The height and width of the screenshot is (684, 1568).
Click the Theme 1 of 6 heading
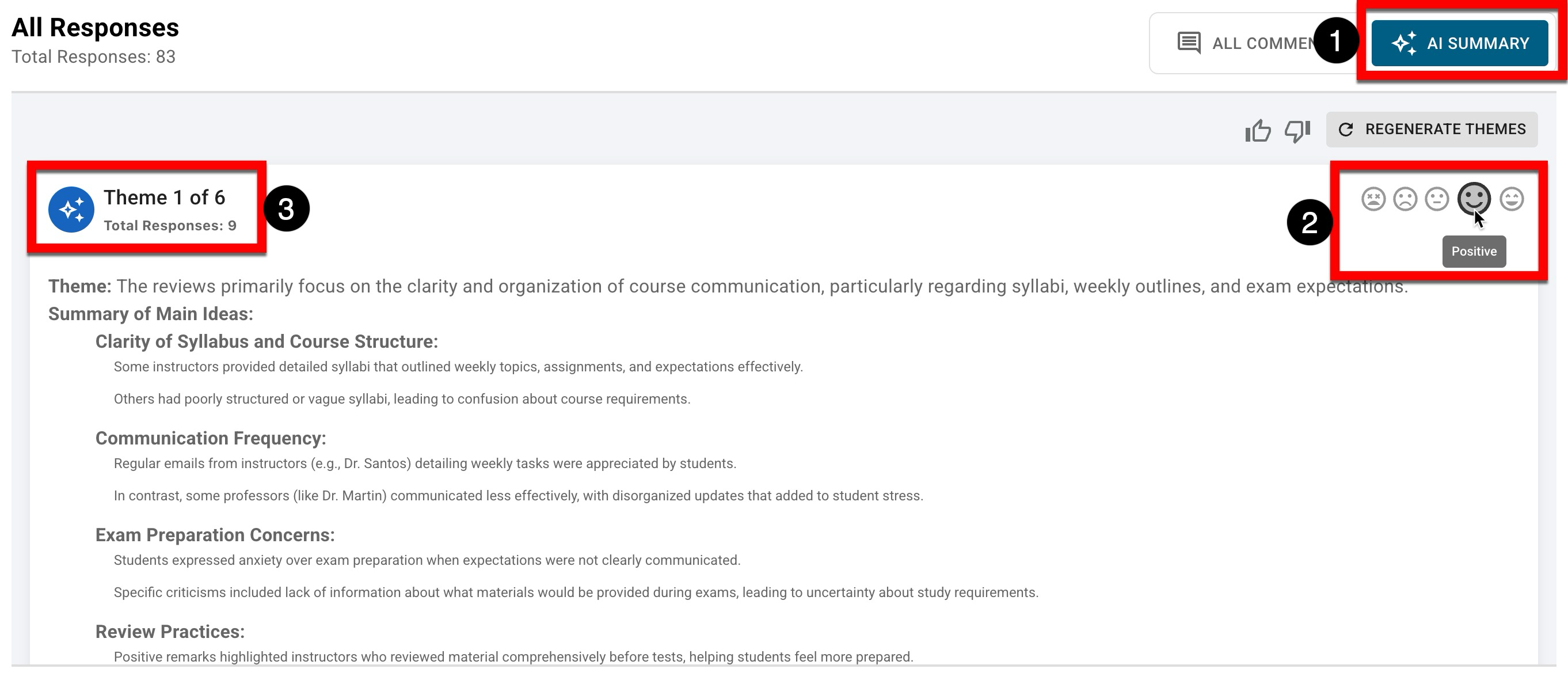pyautogui.click(x=165, y=197)
